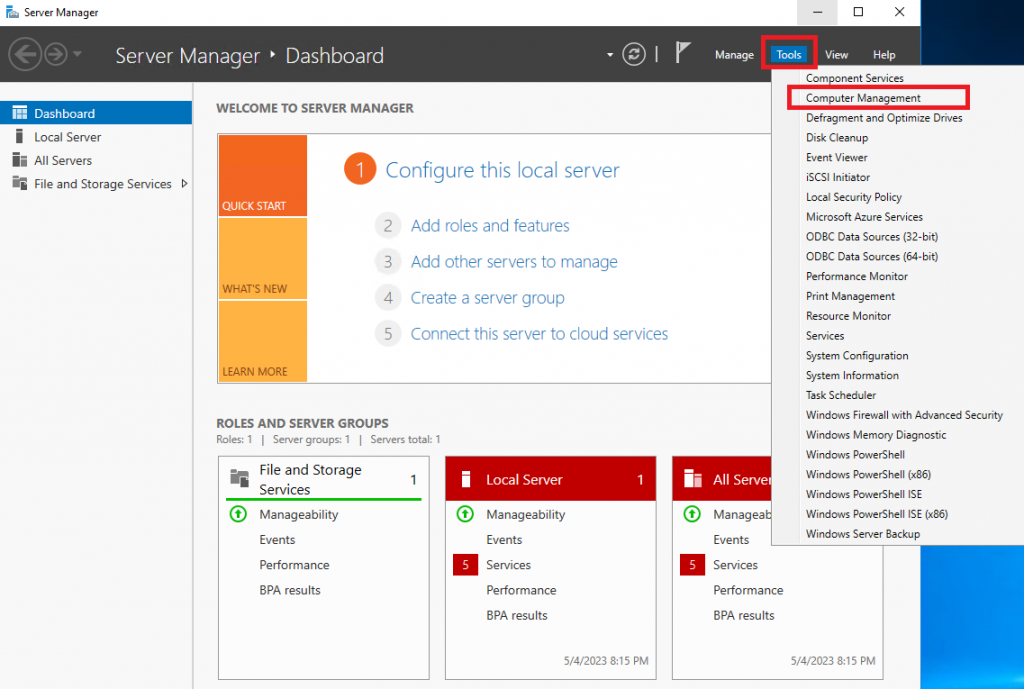The width and height of the screenshot is (1024, 689).
Task: Select the WHAT'S NEW tile
Action: coord(263,259)
